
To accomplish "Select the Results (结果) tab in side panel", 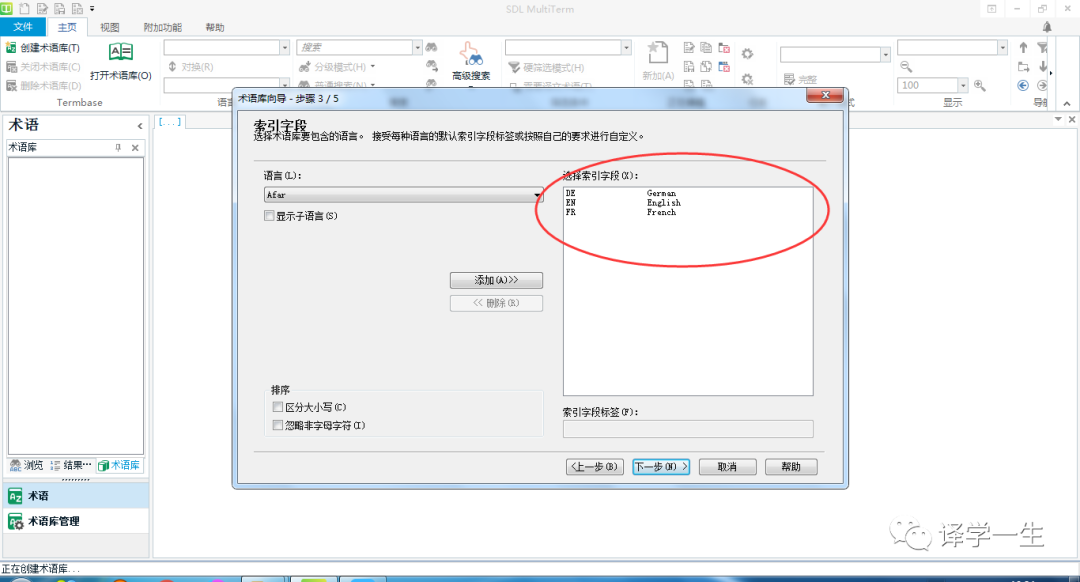I will point(71,466).
